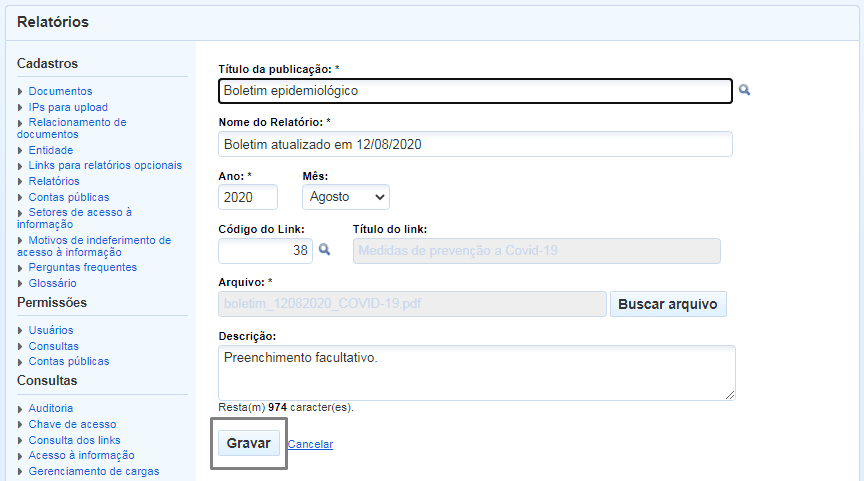The width and height of the screenshot is (864, 481).
Task: Open the Relatórios sidebar link
Action: (x=54, y=181)
